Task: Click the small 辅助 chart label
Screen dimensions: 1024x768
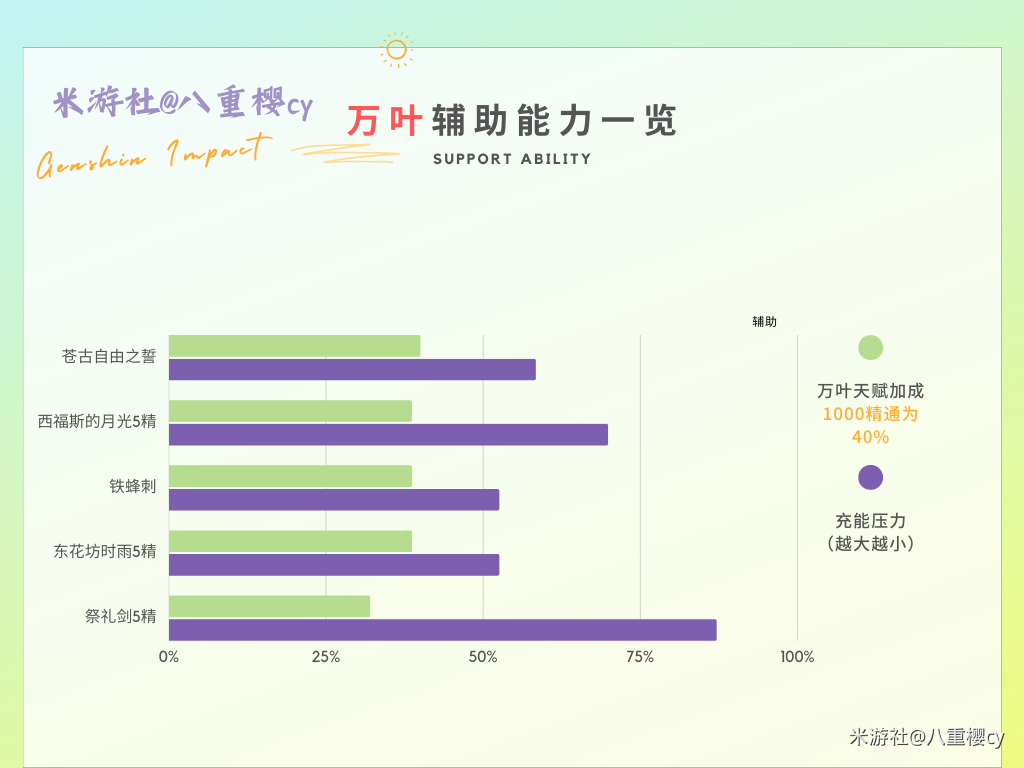Action: point(764,321)
